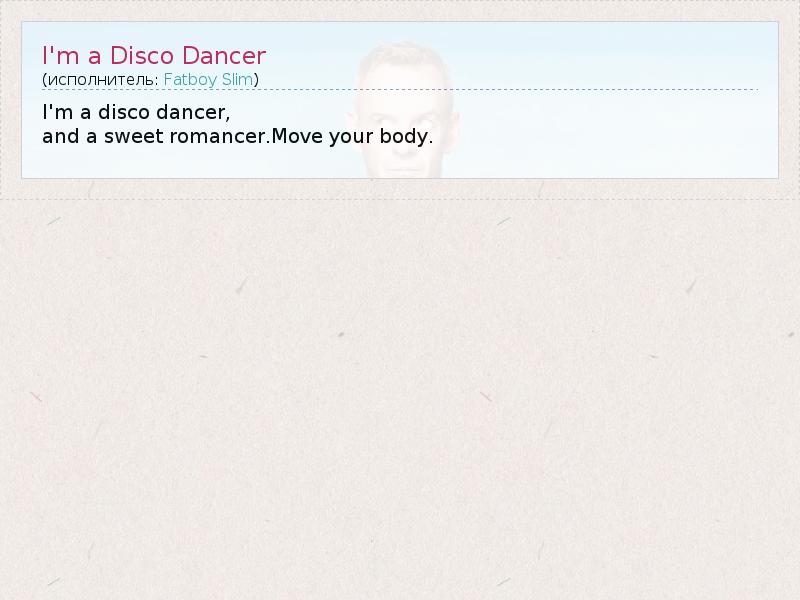The image size is (800, 600).
Task: Click the closing parenthesis after Fatboy Slim
Action: (x=256, y=80)
